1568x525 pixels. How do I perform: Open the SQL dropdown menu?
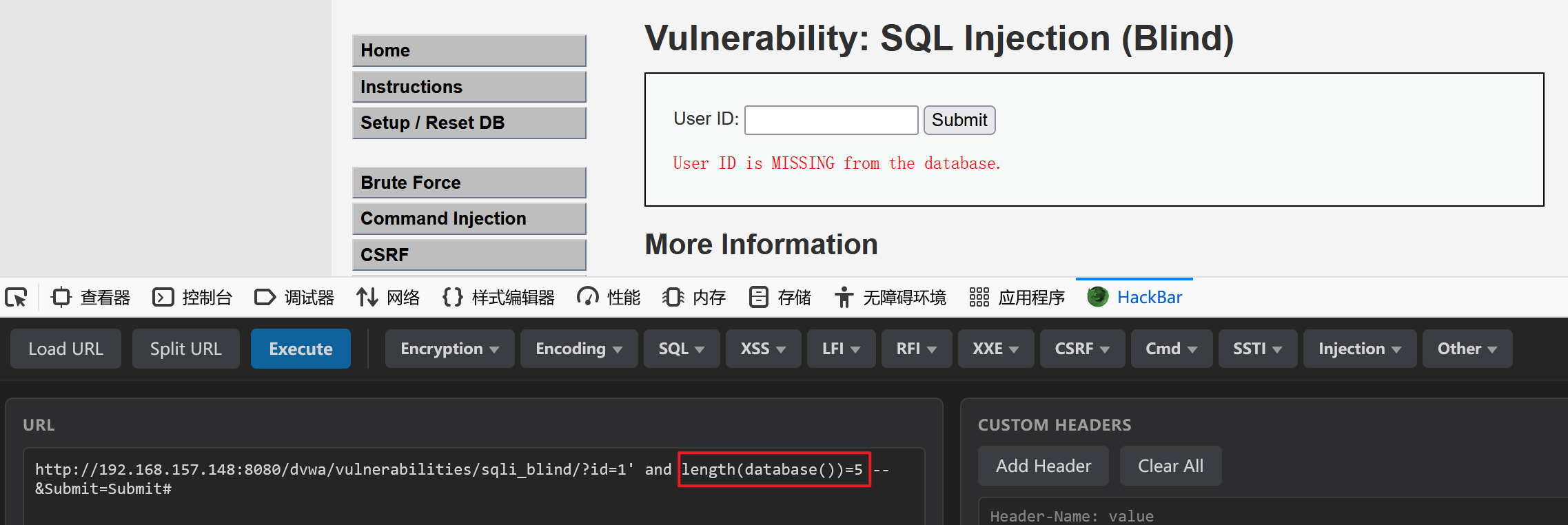pyautogui.click(x=682, y=349)
